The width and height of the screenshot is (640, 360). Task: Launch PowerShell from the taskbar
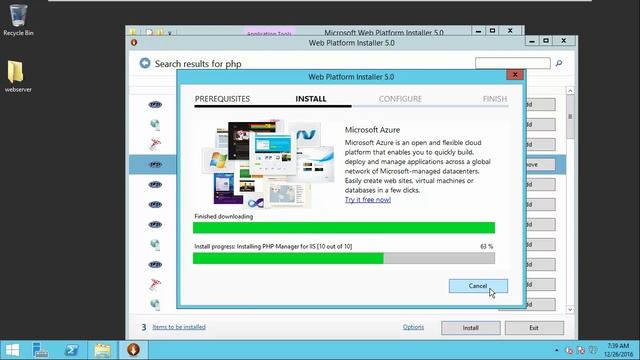point(71,350)
